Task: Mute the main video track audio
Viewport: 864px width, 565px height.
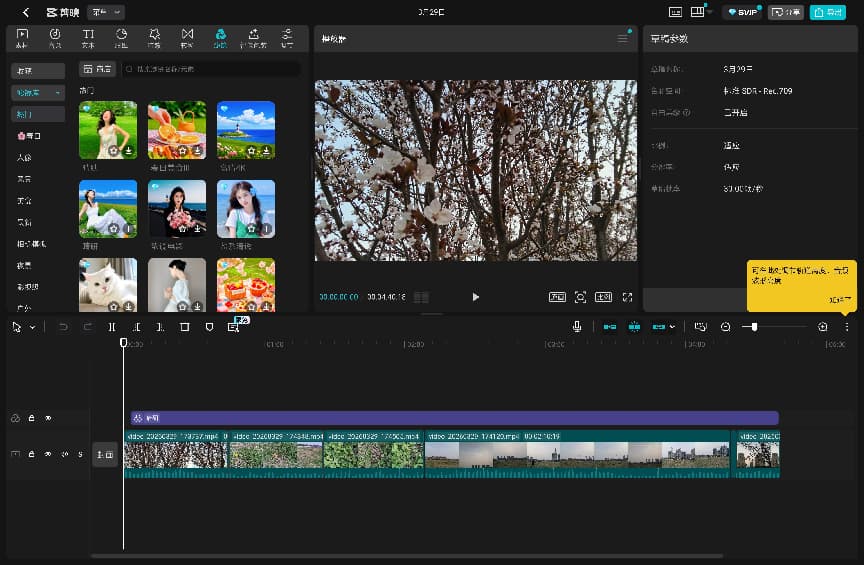Action: coord(65,455)
